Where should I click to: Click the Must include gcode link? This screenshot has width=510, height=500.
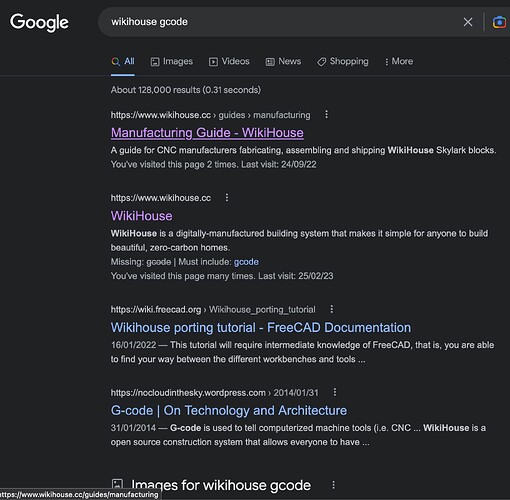pyautogui.click(x=246, y=262)
